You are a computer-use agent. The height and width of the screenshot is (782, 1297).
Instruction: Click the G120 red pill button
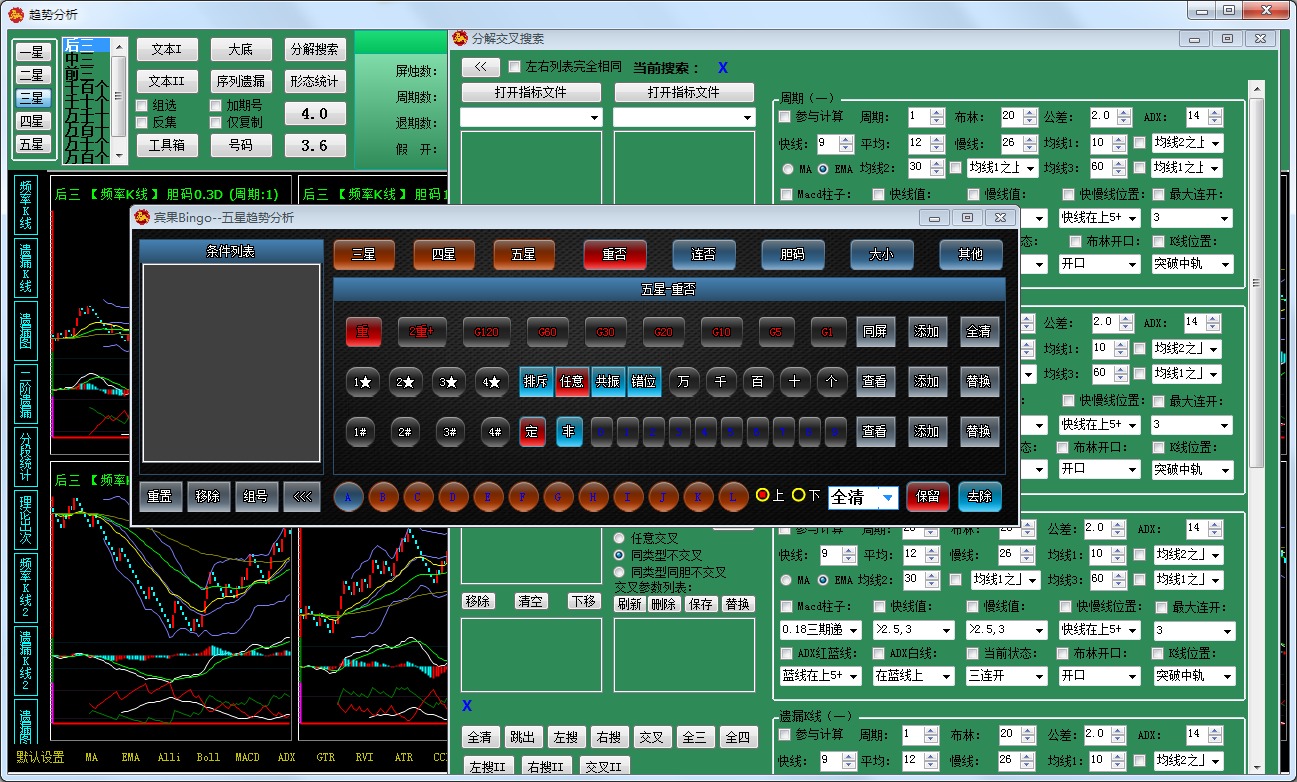(487, 332)
